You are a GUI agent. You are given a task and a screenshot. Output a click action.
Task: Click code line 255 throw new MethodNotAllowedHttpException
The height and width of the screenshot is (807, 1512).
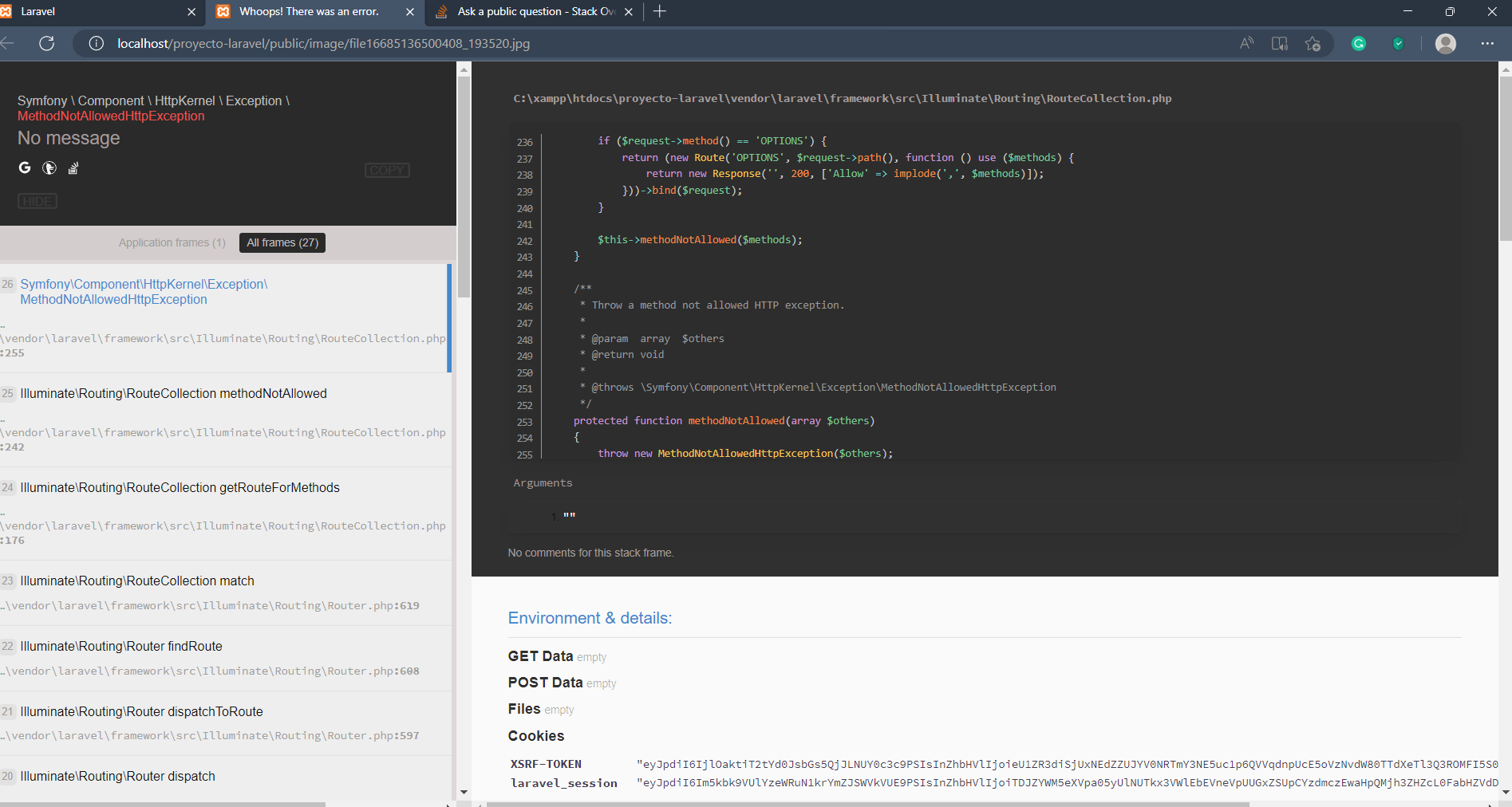(x=745, y=453)
